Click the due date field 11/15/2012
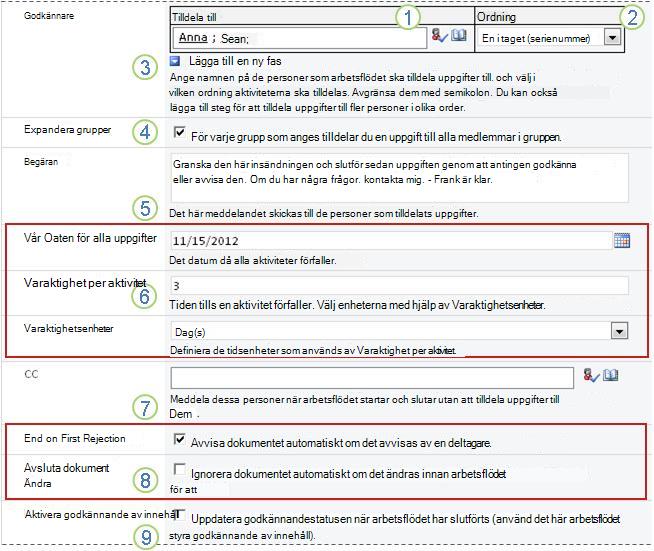Image resolution: width=654 pixels, height=551 pixels. [x=391, y=241]
